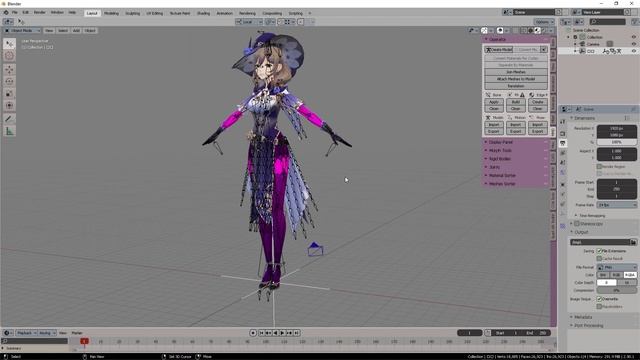
Task: Open the File Format PNG dropdown
Action: point(617,267)
